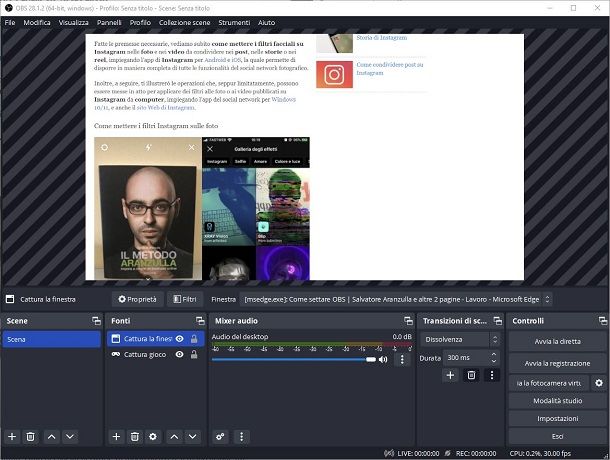Increase Durata value with up arrow
The width and height of the screenshot is (610, 460).
point(494,354)
